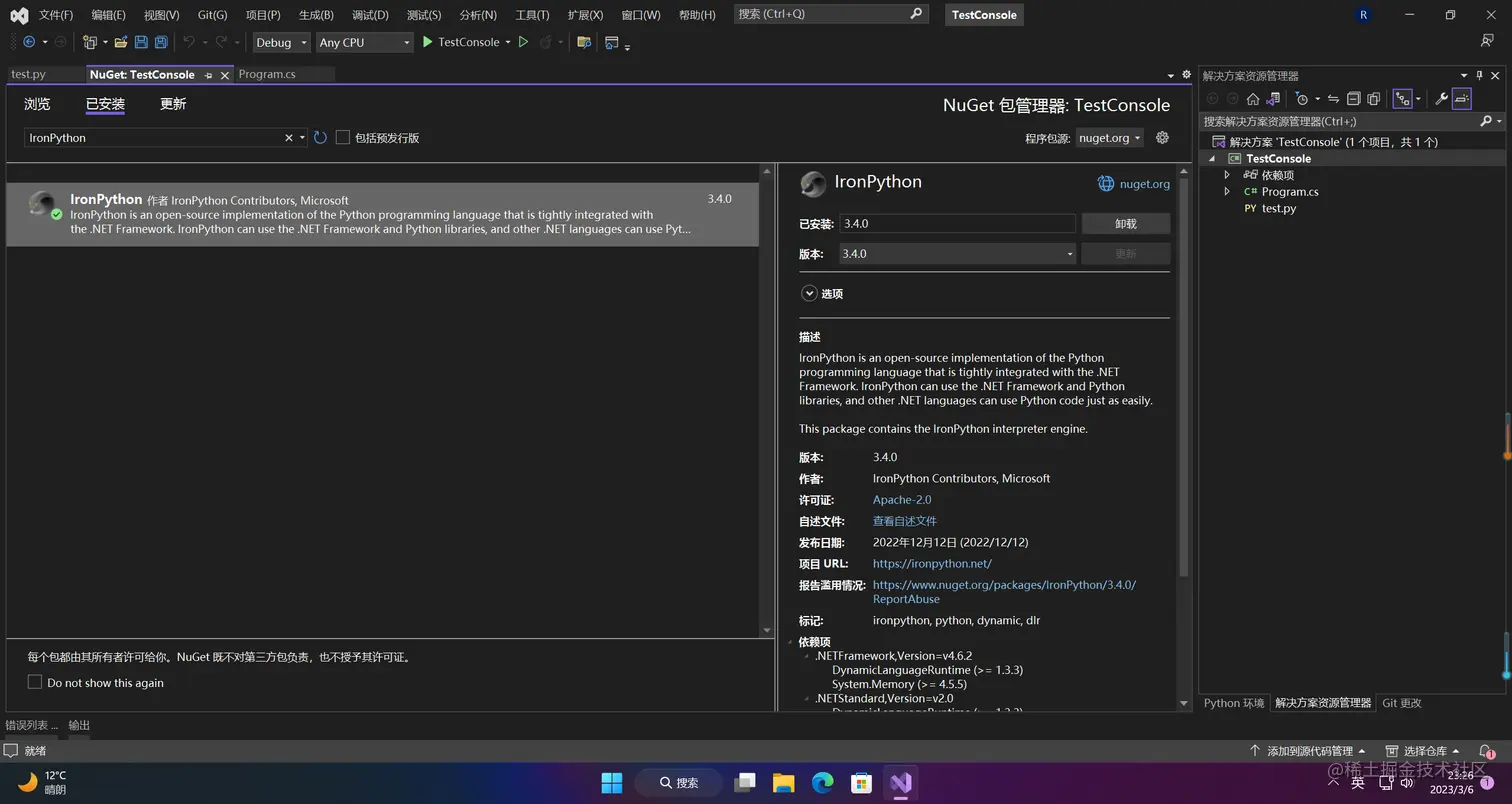Open the version 3.4.0 dropdown

tap(957, 254)
